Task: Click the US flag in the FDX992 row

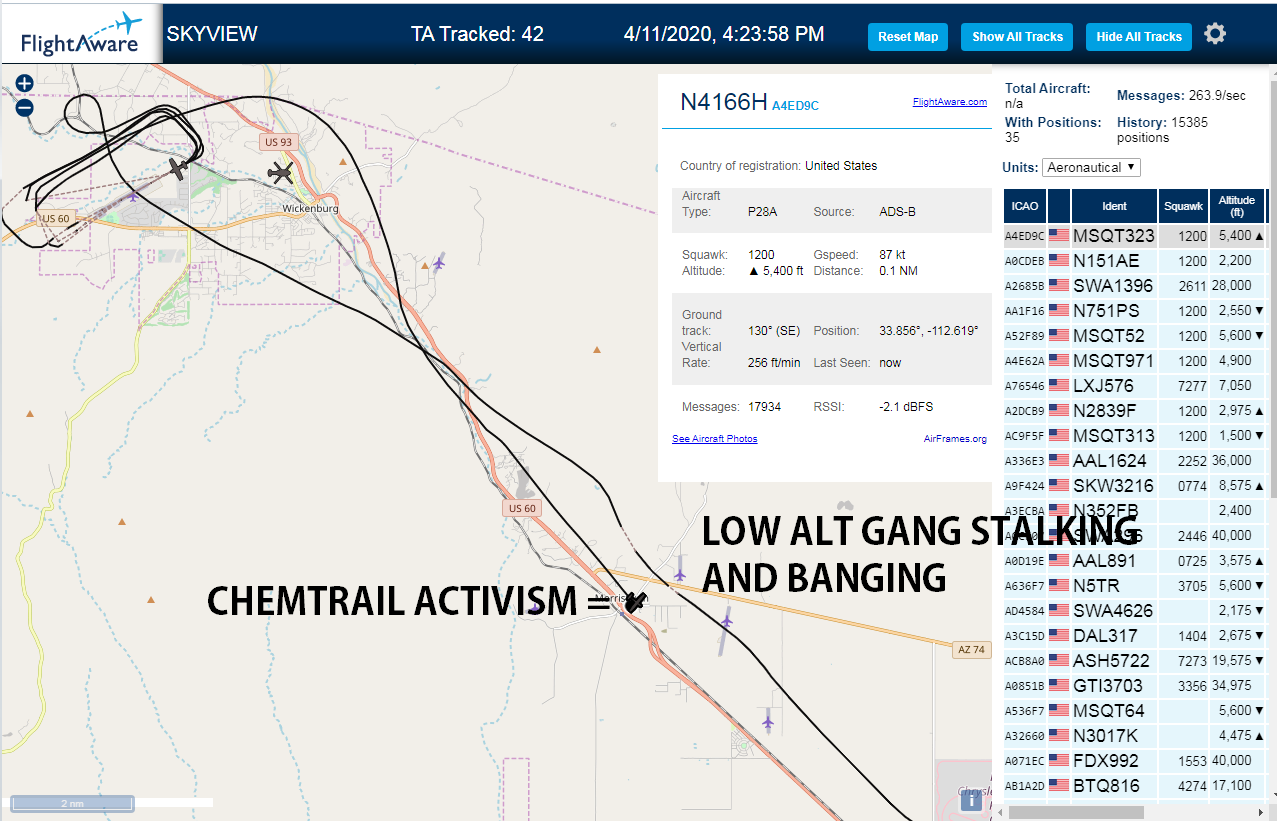Action: [1059, 761]
